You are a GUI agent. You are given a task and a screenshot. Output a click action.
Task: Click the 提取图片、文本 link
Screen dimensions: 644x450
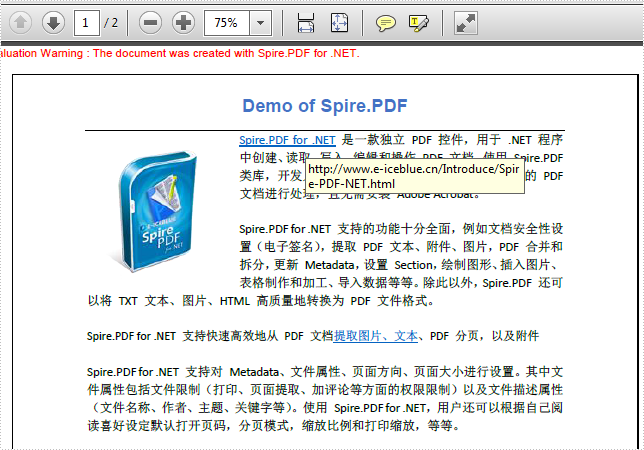coord(375,336)
